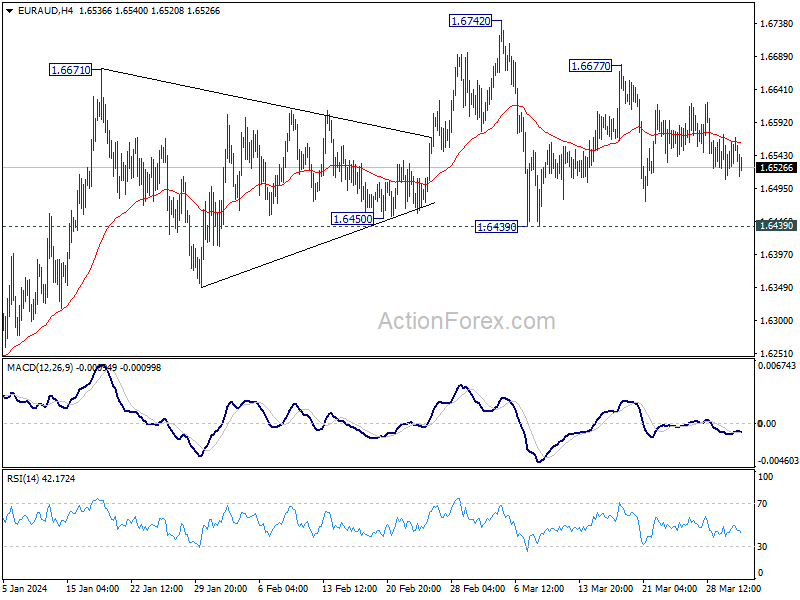Image resolution: width=800 pixels, height=600 pixels.
Task: Click the 1.62510 price axis value
Action: click(x=777, y=353)
